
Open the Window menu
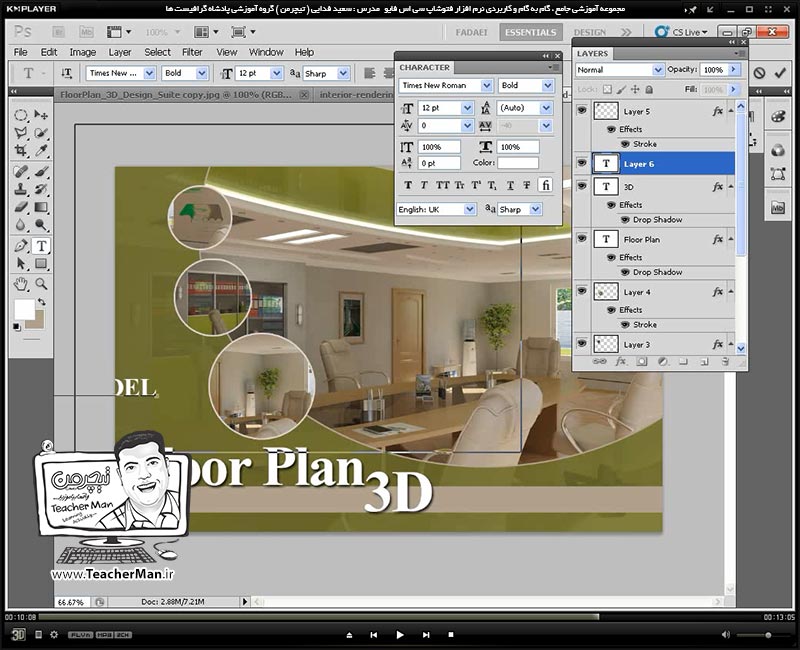coord(266,52)
